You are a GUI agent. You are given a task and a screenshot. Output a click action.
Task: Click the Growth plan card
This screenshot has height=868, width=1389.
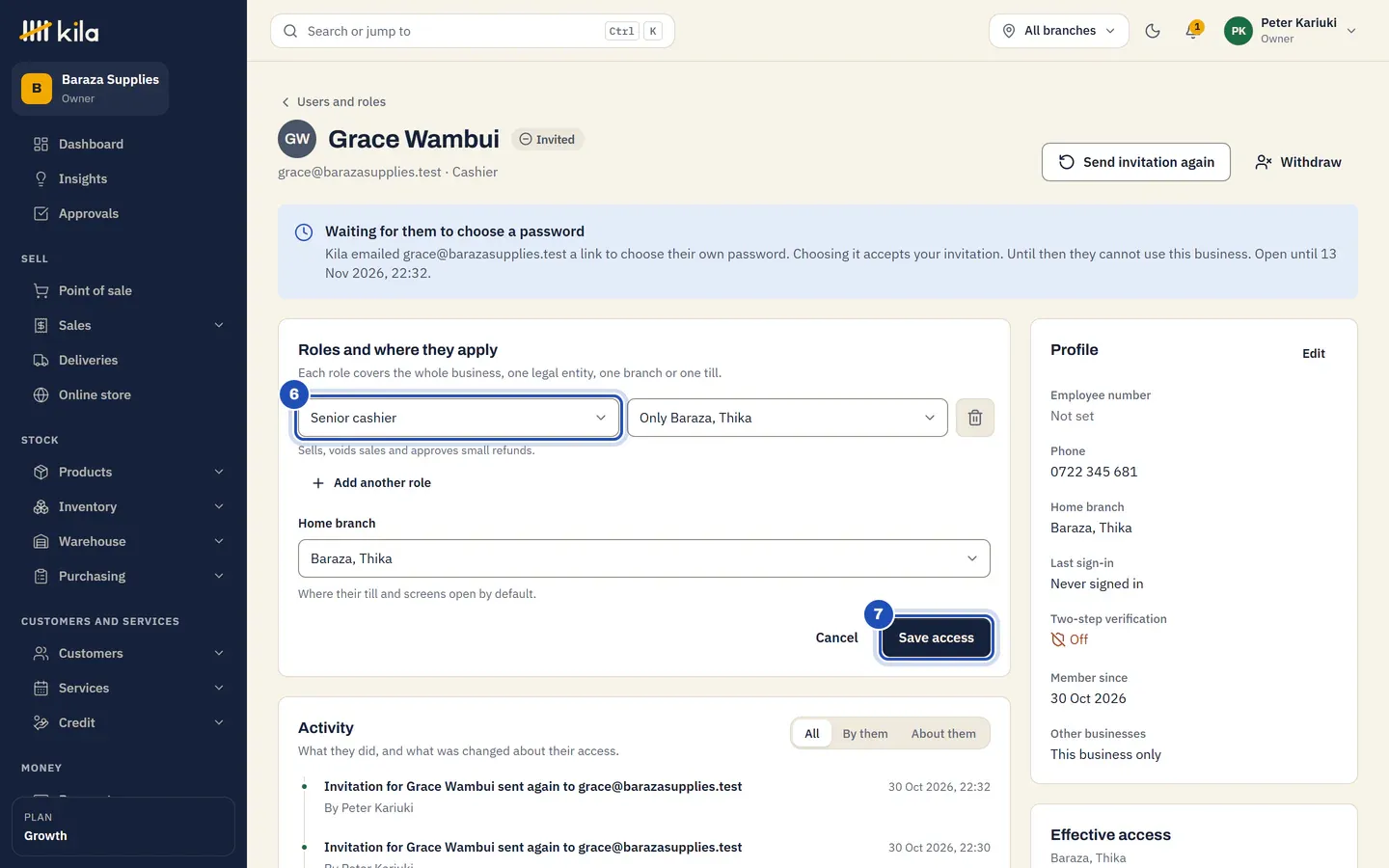[123, 827]
